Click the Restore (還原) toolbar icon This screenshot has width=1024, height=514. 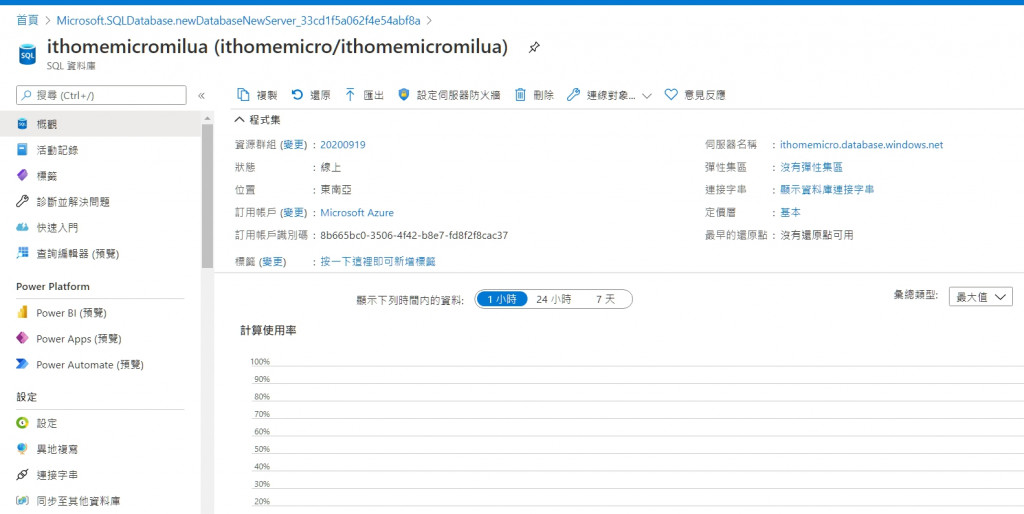(x=297, y=95)
